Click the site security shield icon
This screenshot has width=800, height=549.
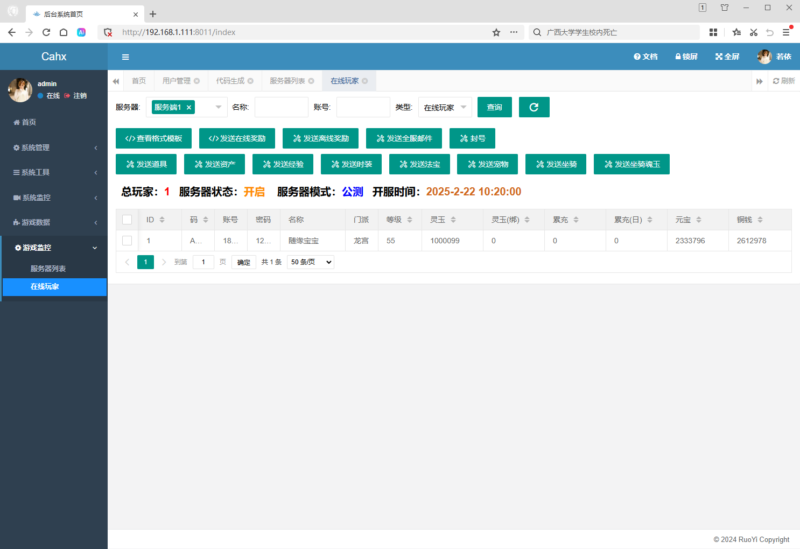tap(108, 32)
